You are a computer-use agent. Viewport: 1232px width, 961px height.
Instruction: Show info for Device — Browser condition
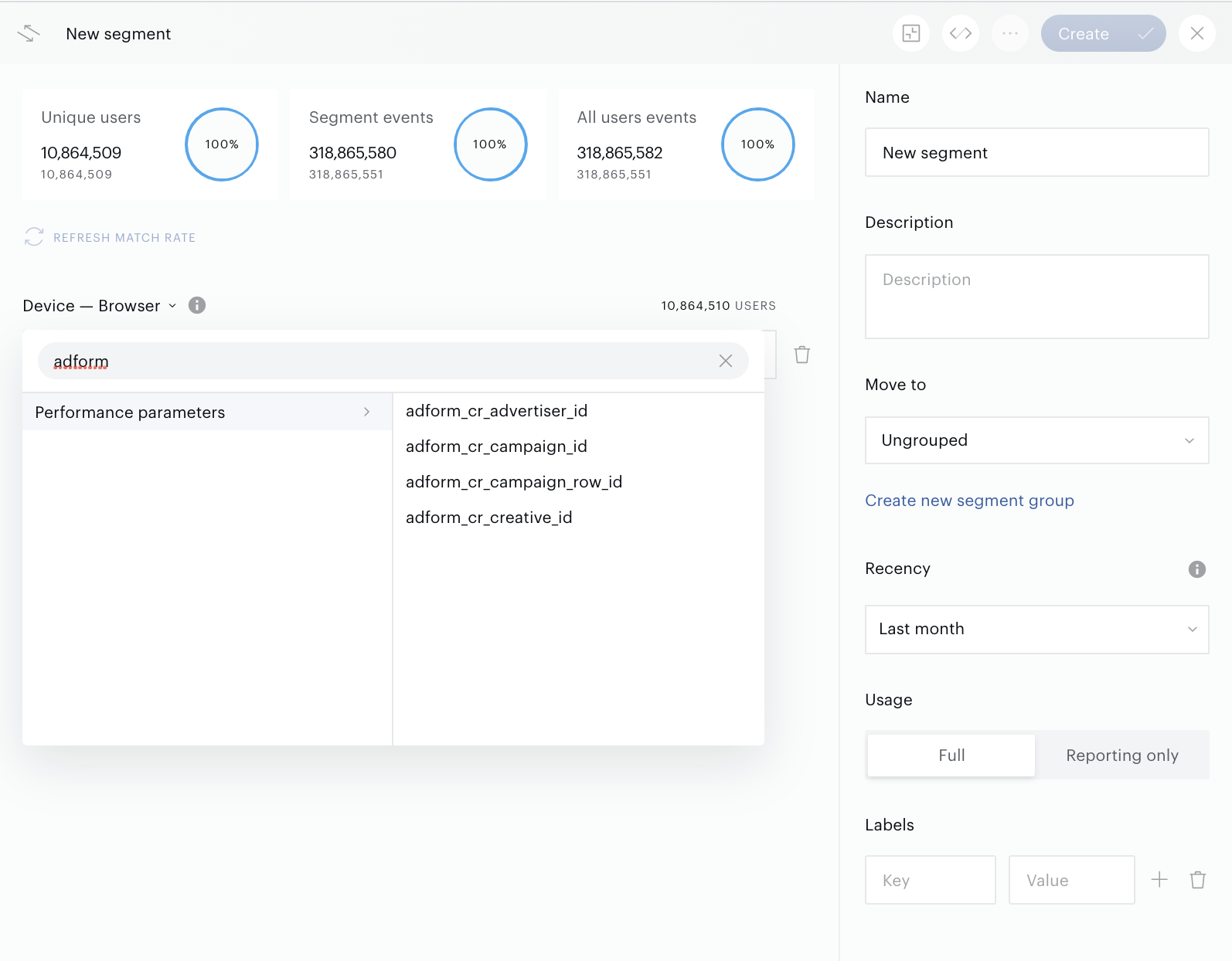click(197, 305)
